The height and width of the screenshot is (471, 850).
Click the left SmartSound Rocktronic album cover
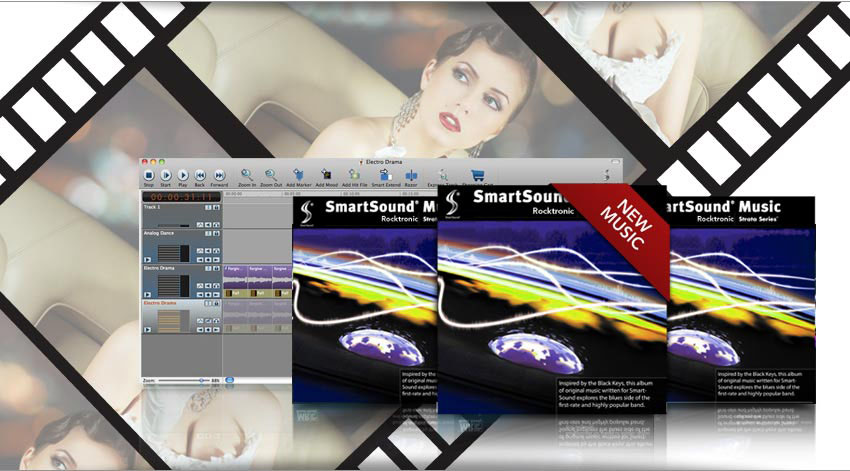pyautogui.click(x=365, y=300)
